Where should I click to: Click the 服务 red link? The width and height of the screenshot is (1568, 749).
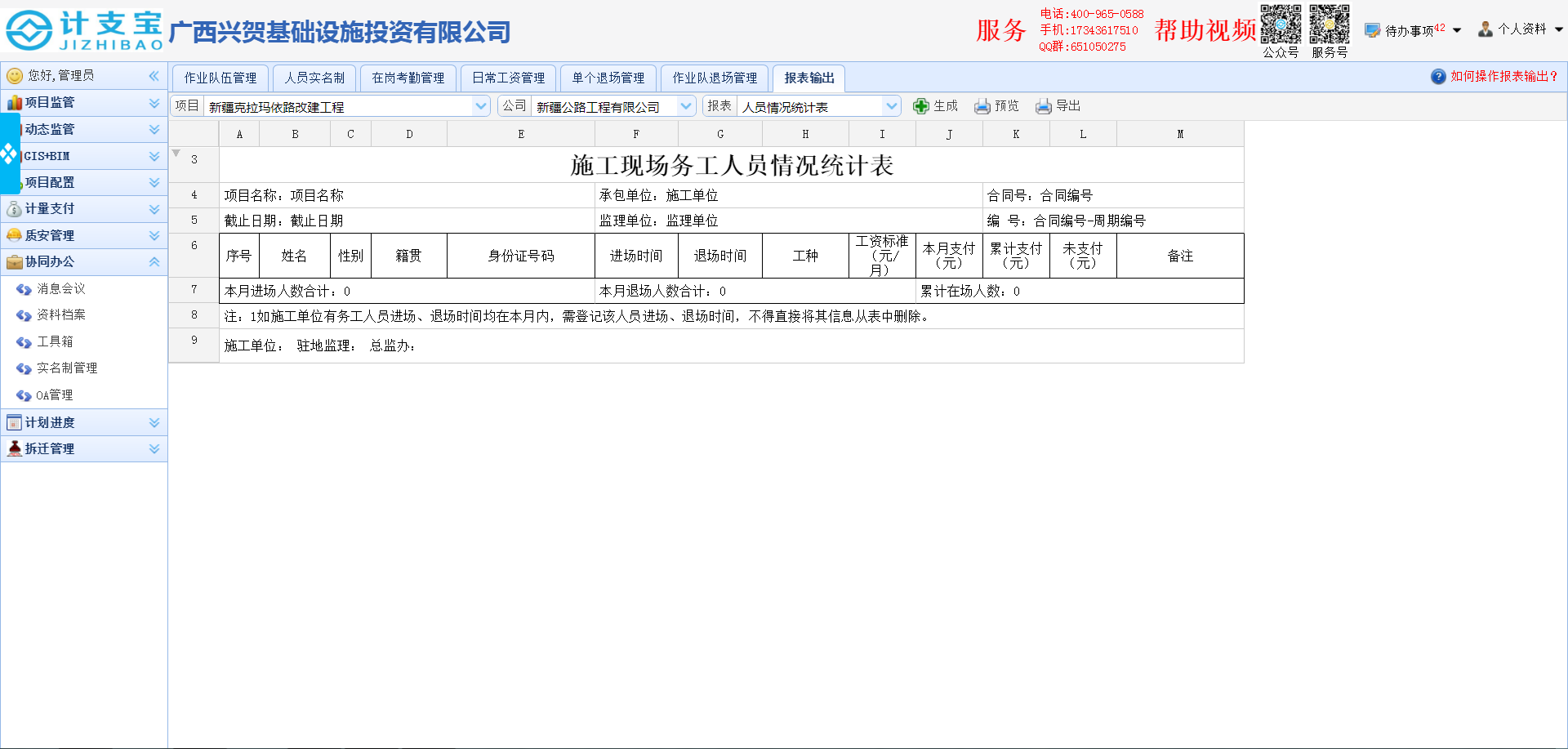pos(1001,30)
